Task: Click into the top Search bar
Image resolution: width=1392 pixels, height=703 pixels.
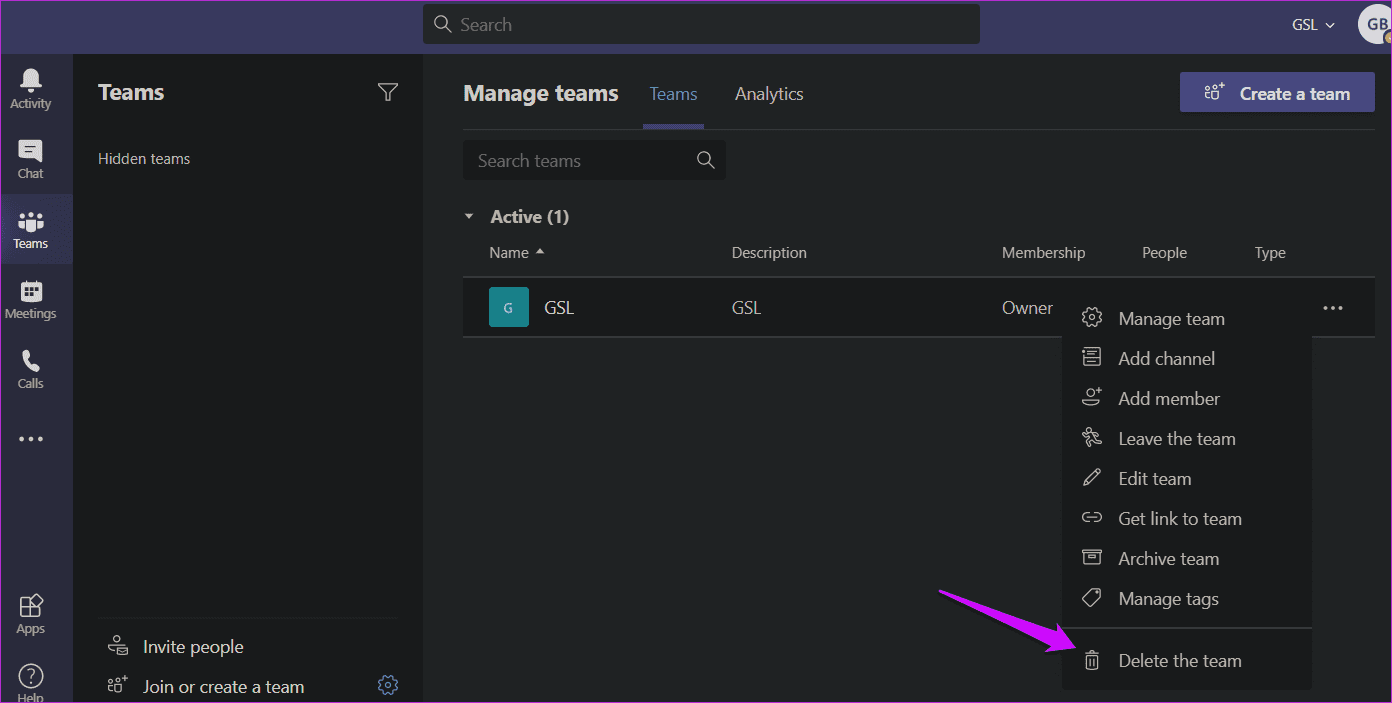Action: coord(701,24)
